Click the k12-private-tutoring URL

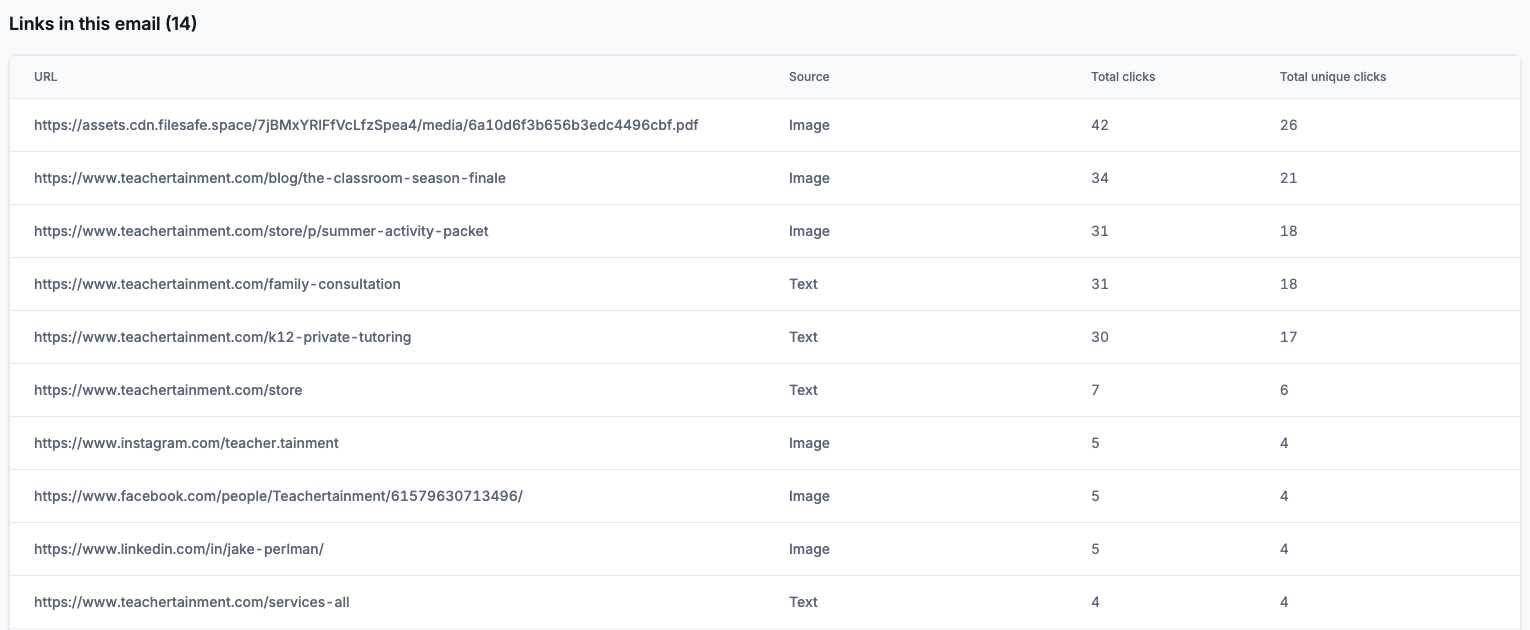[x=223, y=337]
